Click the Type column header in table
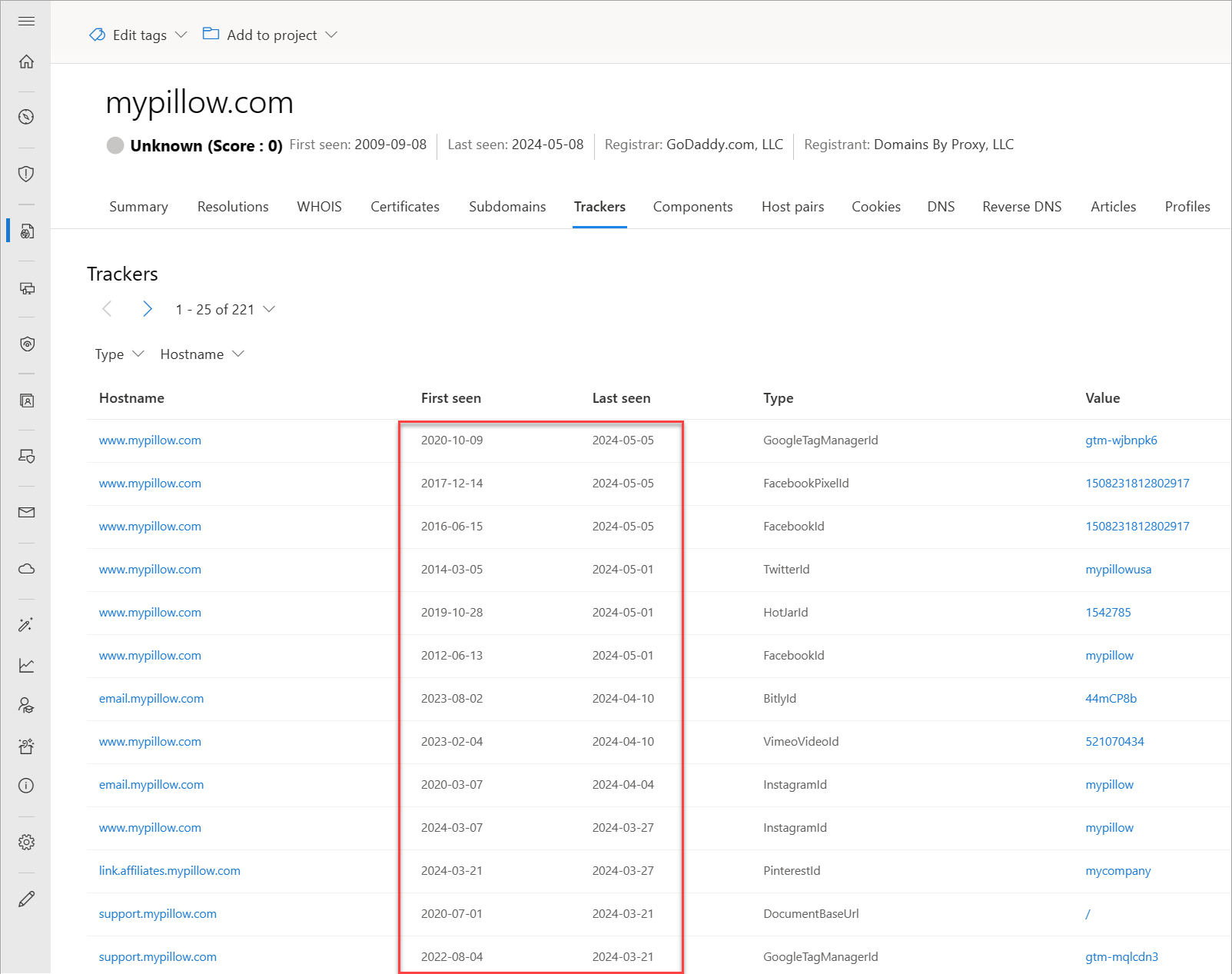 pyautogui.click(x=778, y=398)
